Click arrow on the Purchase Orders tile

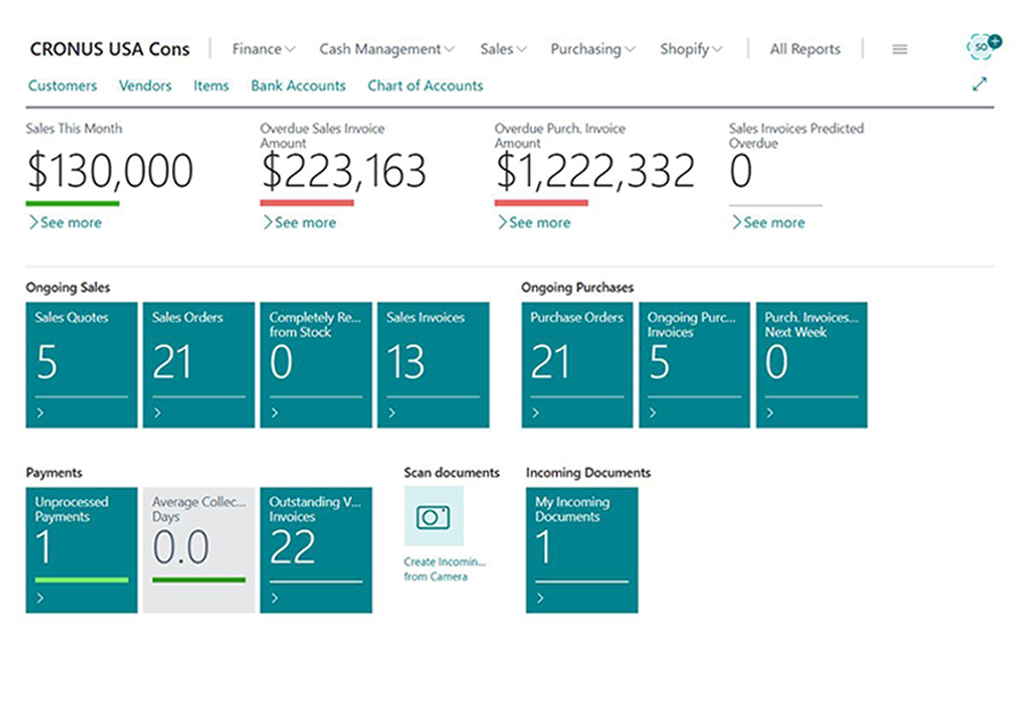pyautogui.click(x=536, y=413)
